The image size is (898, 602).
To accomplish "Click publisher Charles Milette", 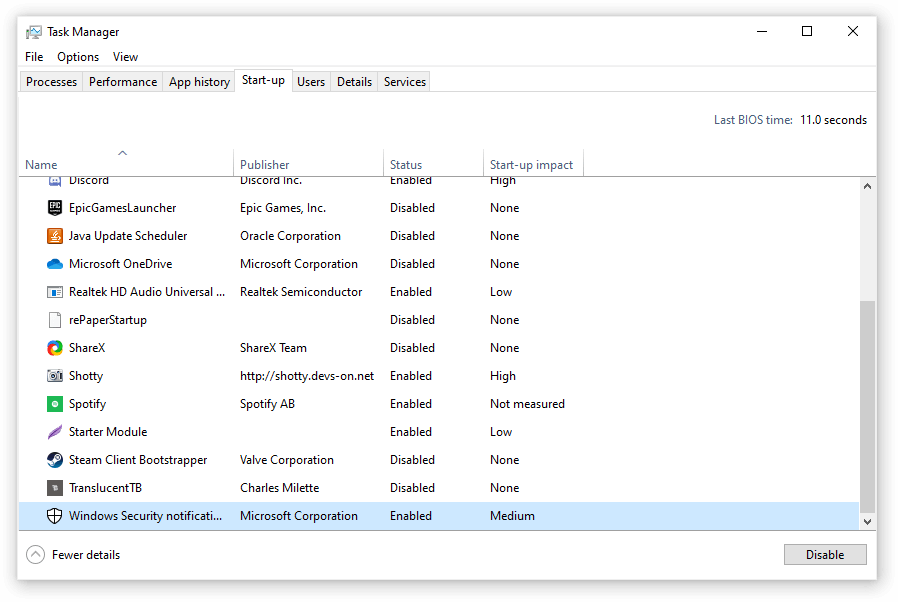I will pyautogui.click(x=279, y=488).
